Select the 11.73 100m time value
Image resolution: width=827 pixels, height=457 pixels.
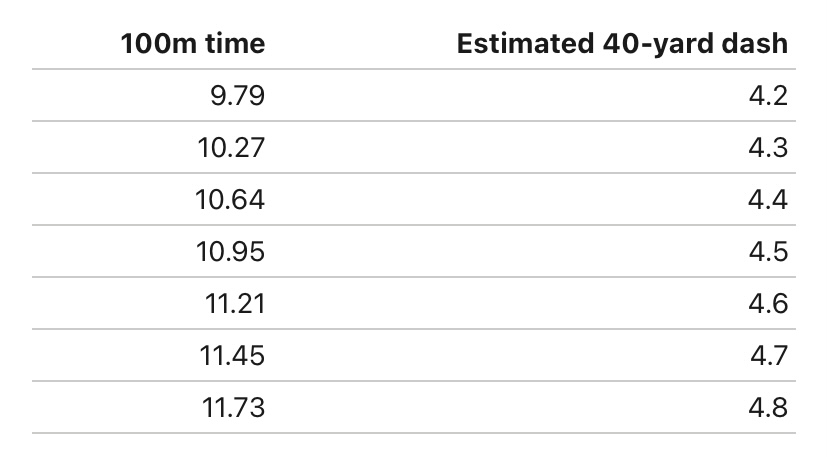click(x=233, y=408)
